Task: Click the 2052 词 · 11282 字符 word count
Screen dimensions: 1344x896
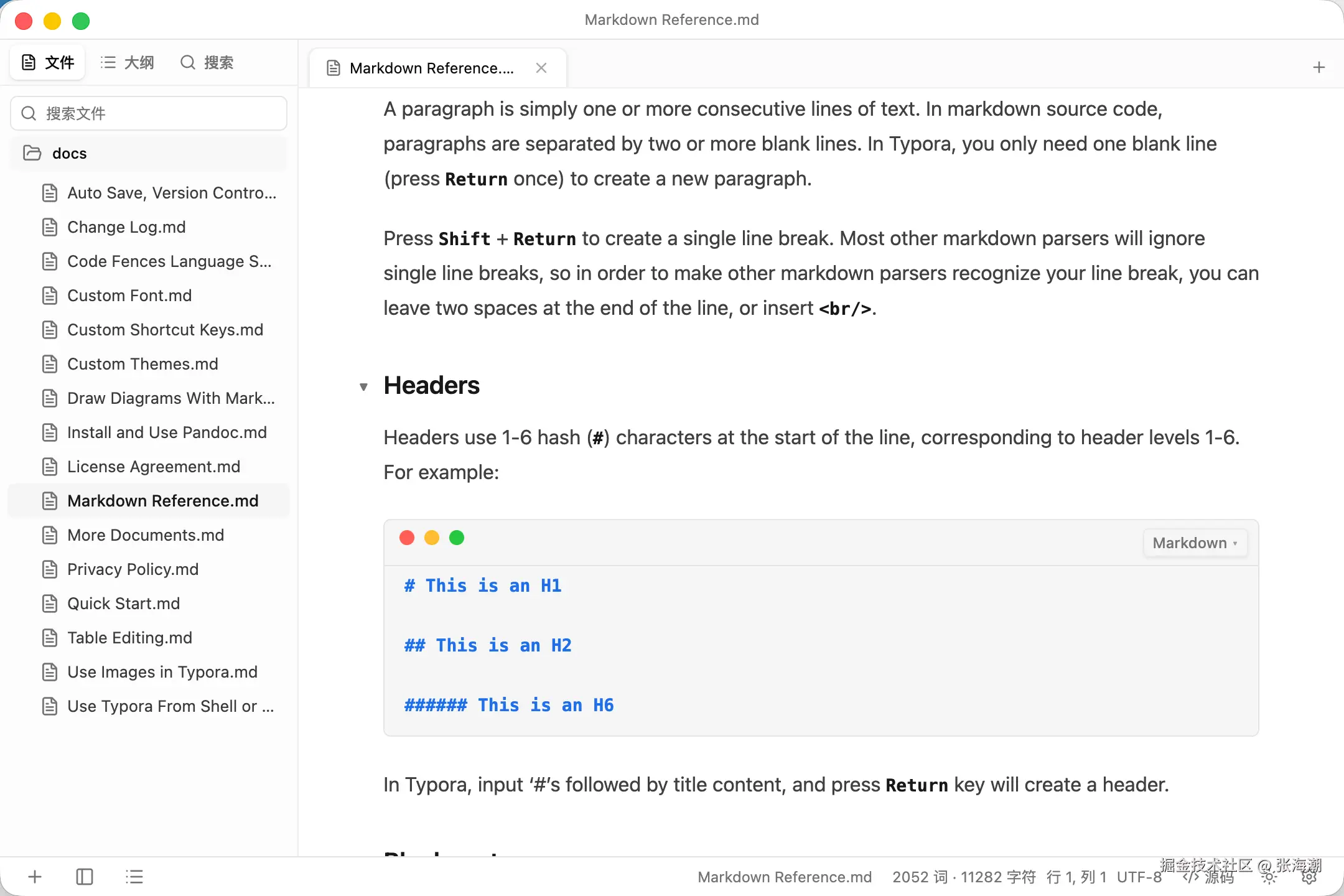Action: pos(964,877)
